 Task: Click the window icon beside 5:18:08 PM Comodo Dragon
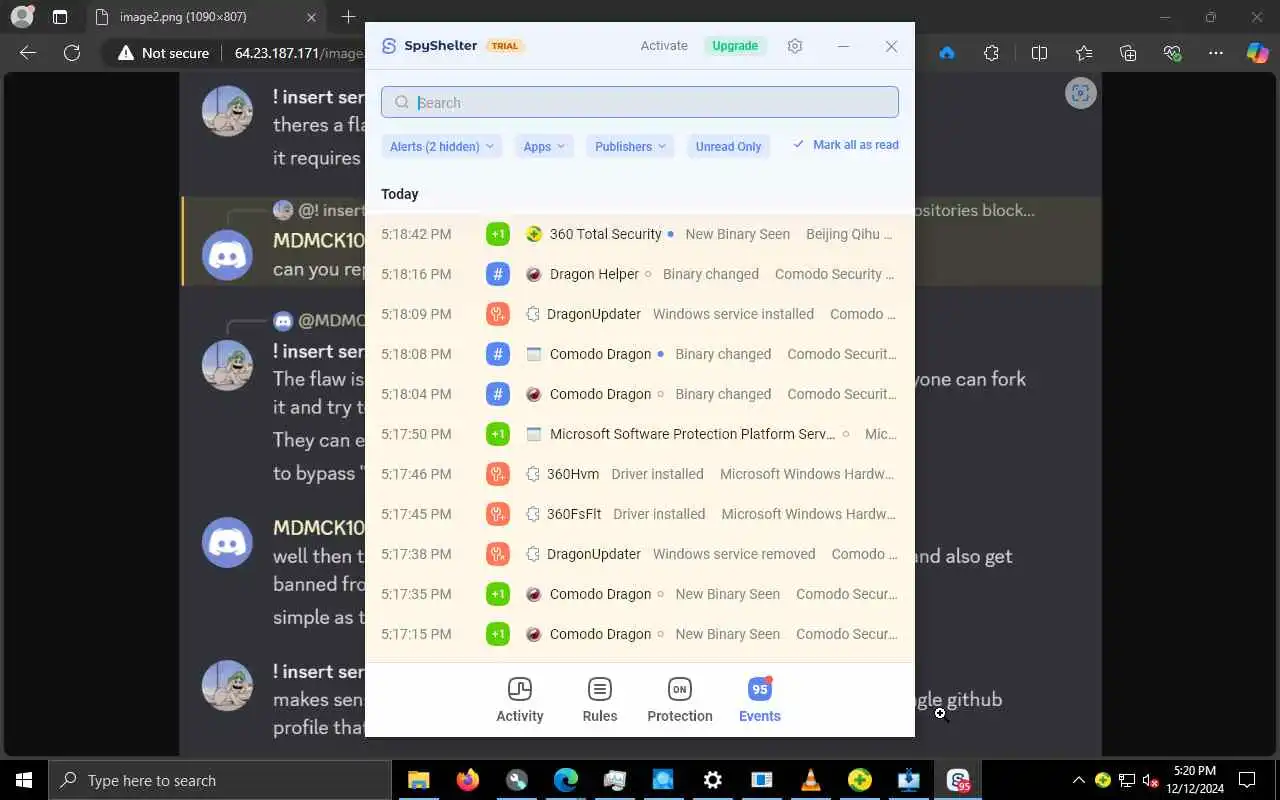534,354
